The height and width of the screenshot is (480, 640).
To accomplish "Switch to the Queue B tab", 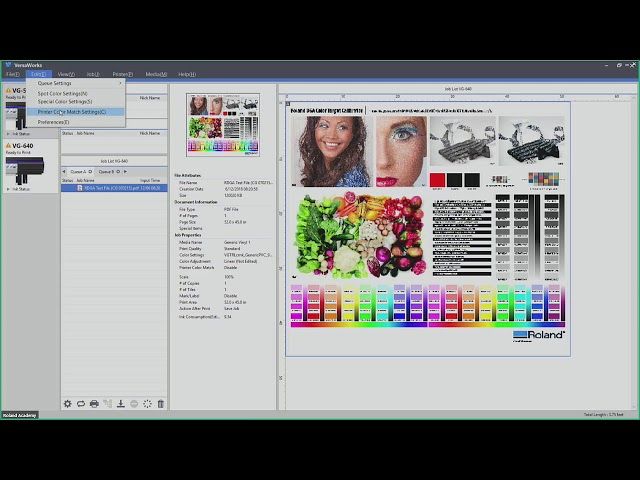I will [106, 171].
